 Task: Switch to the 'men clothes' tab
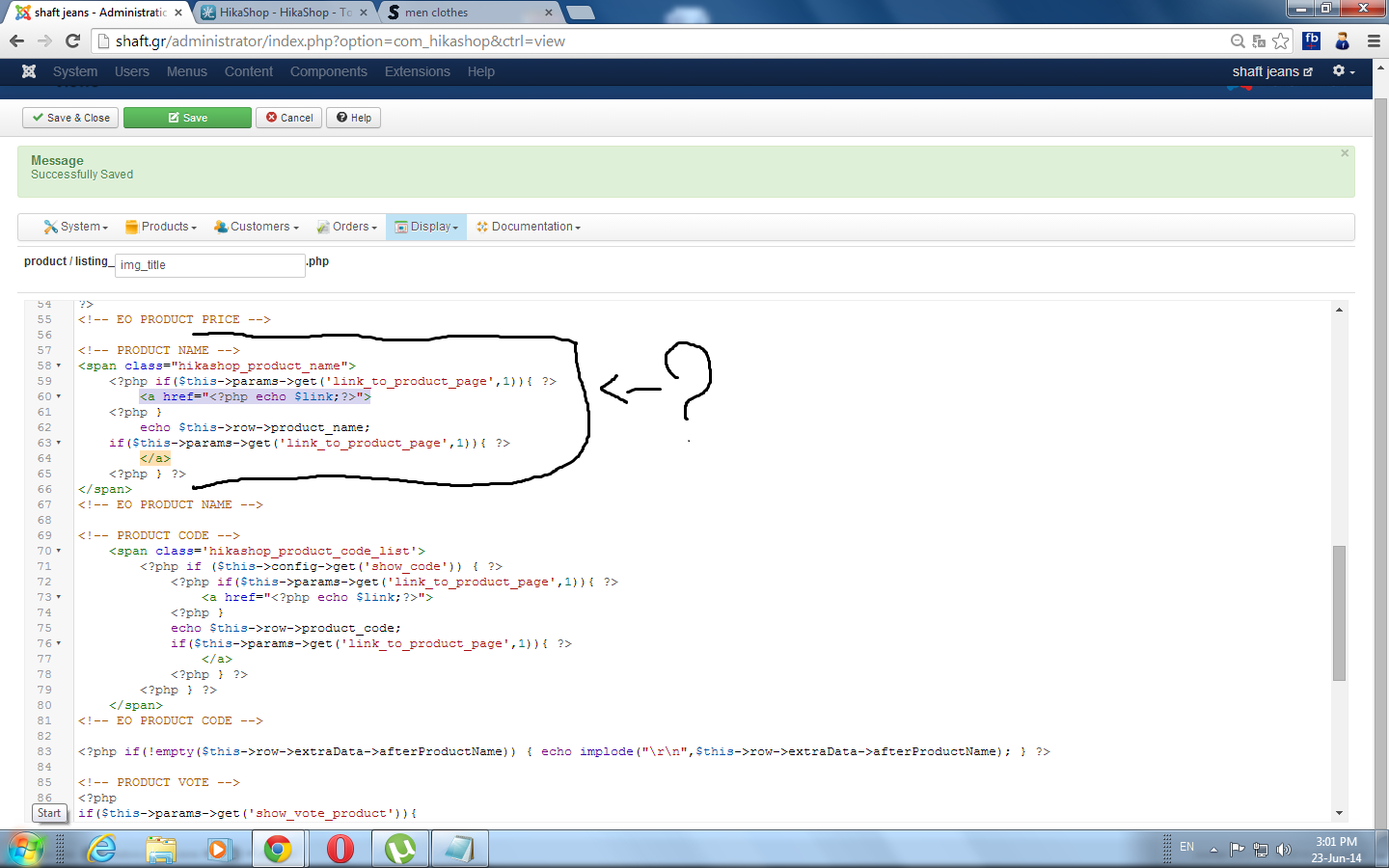coord(470,13)
